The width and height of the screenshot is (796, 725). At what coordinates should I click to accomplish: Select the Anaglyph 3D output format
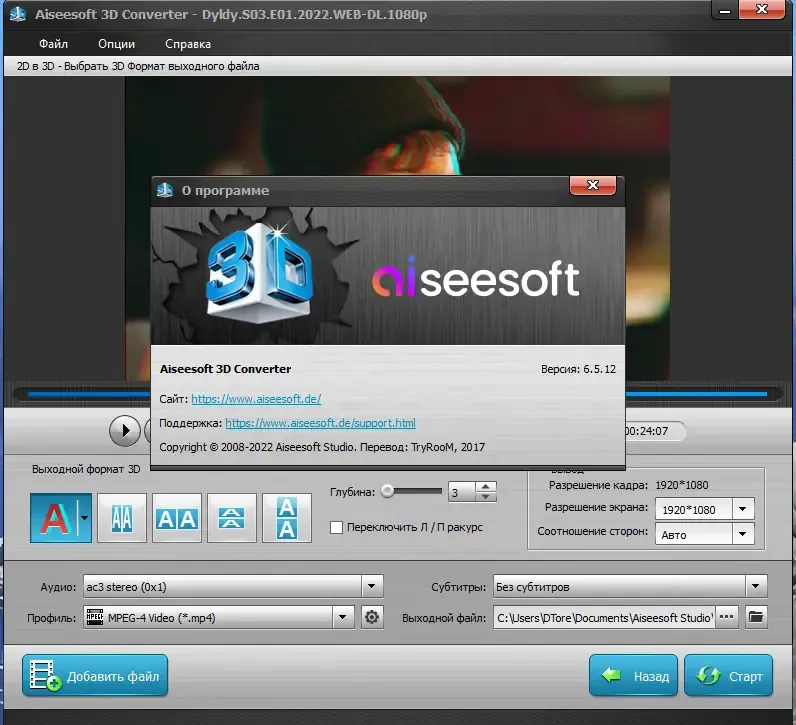(54, 518)
